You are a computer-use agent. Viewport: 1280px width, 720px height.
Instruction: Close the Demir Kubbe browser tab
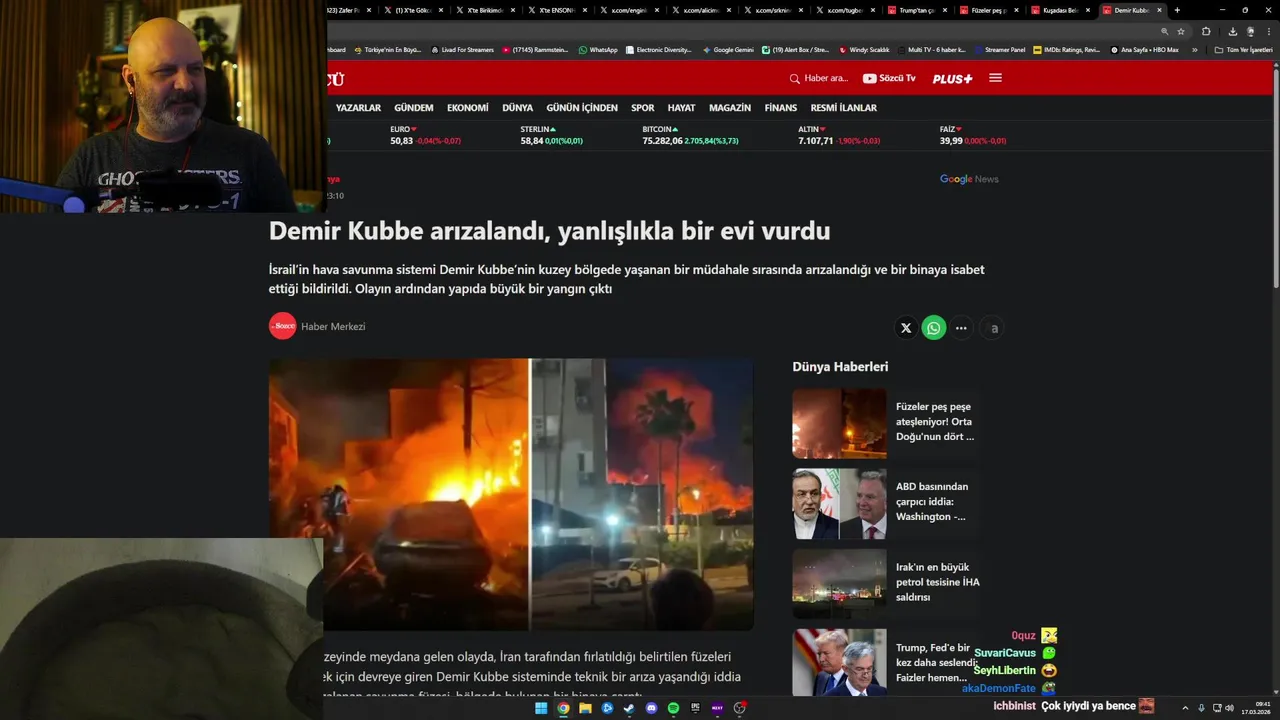(x=1161, y=10)
